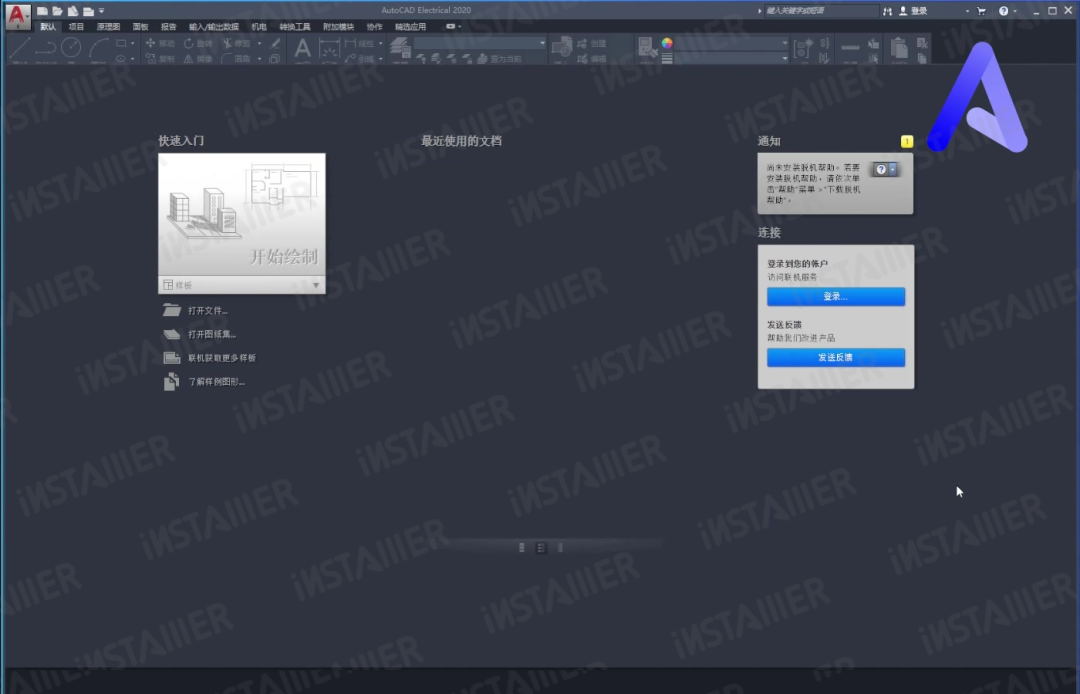
Task: Open the 精选应用 ribbon tab
Action: (x=411, y=27)
